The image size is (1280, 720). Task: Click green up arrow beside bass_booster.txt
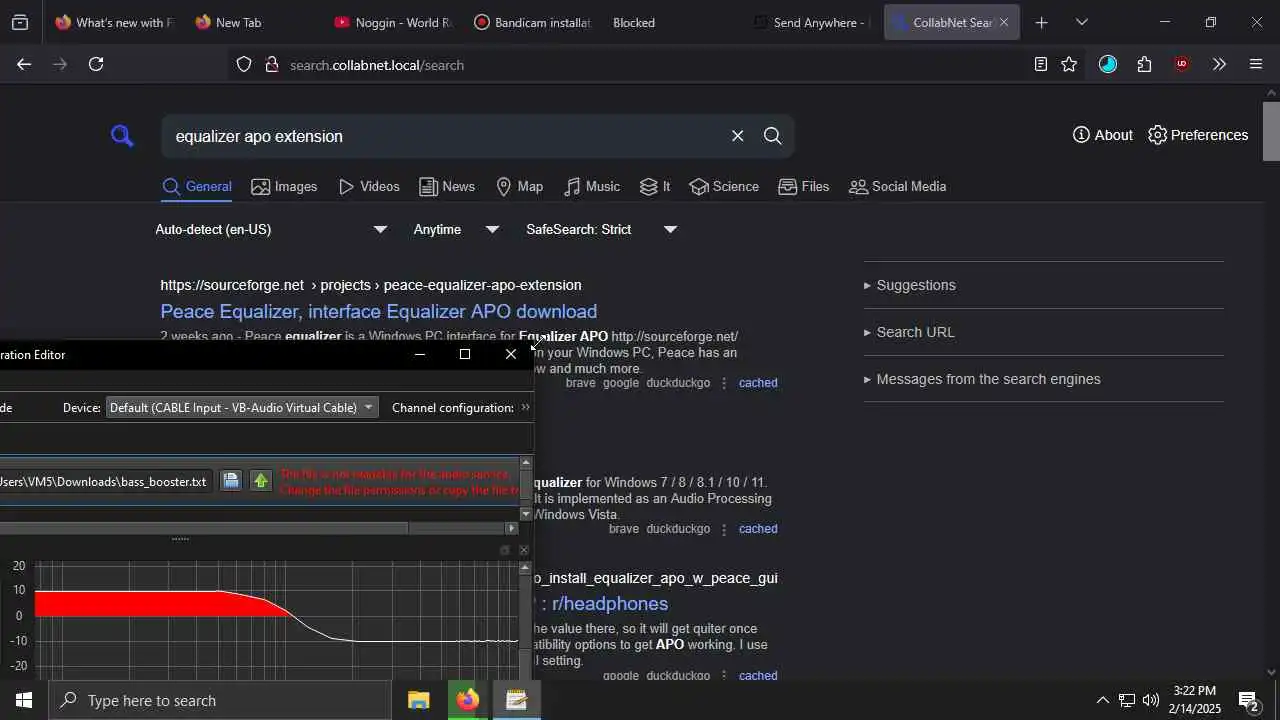(261, 481)
